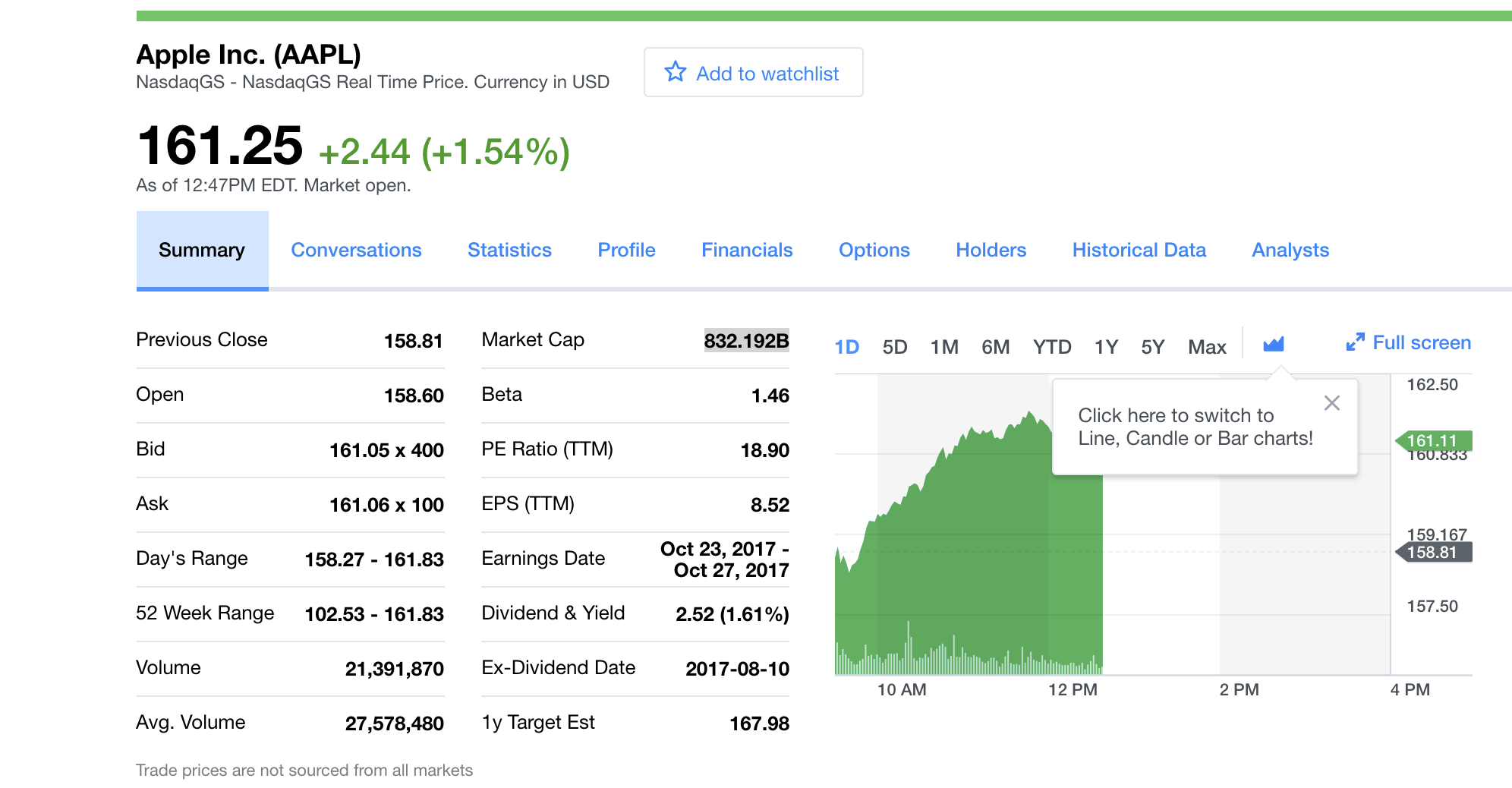Open Historical Data tab
Image resolution: width=1512 pixels, height=788 pixels.
point(1139,250)
